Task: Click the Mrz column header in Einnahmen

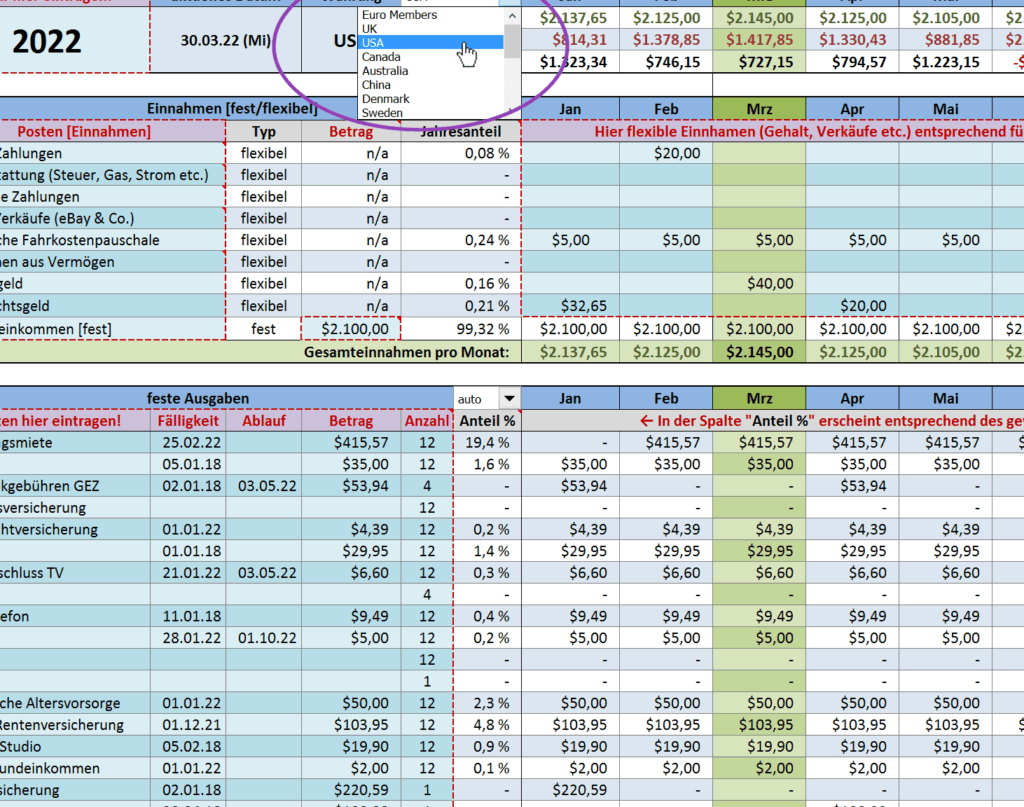Action: pos(759,109)
